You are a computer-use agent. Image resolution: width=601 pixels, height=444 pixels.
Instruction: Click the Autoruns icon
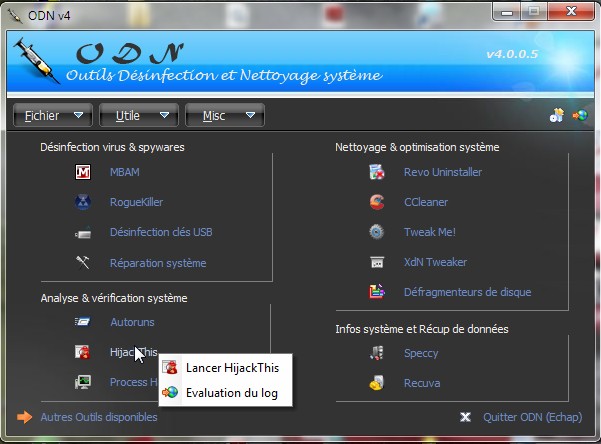point(83,322)
